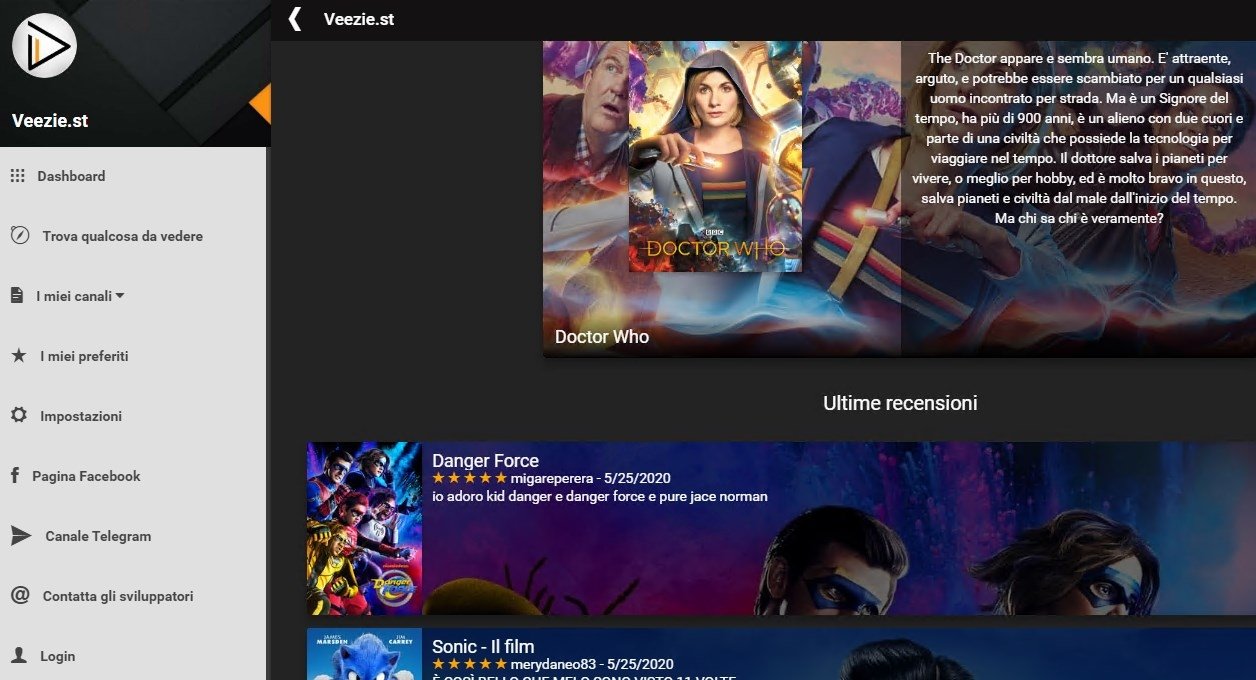The height and width of the screenshot is (680, 1256).
Task: Select the Dashboard grid icon
Action: click(x=17, y=175)
